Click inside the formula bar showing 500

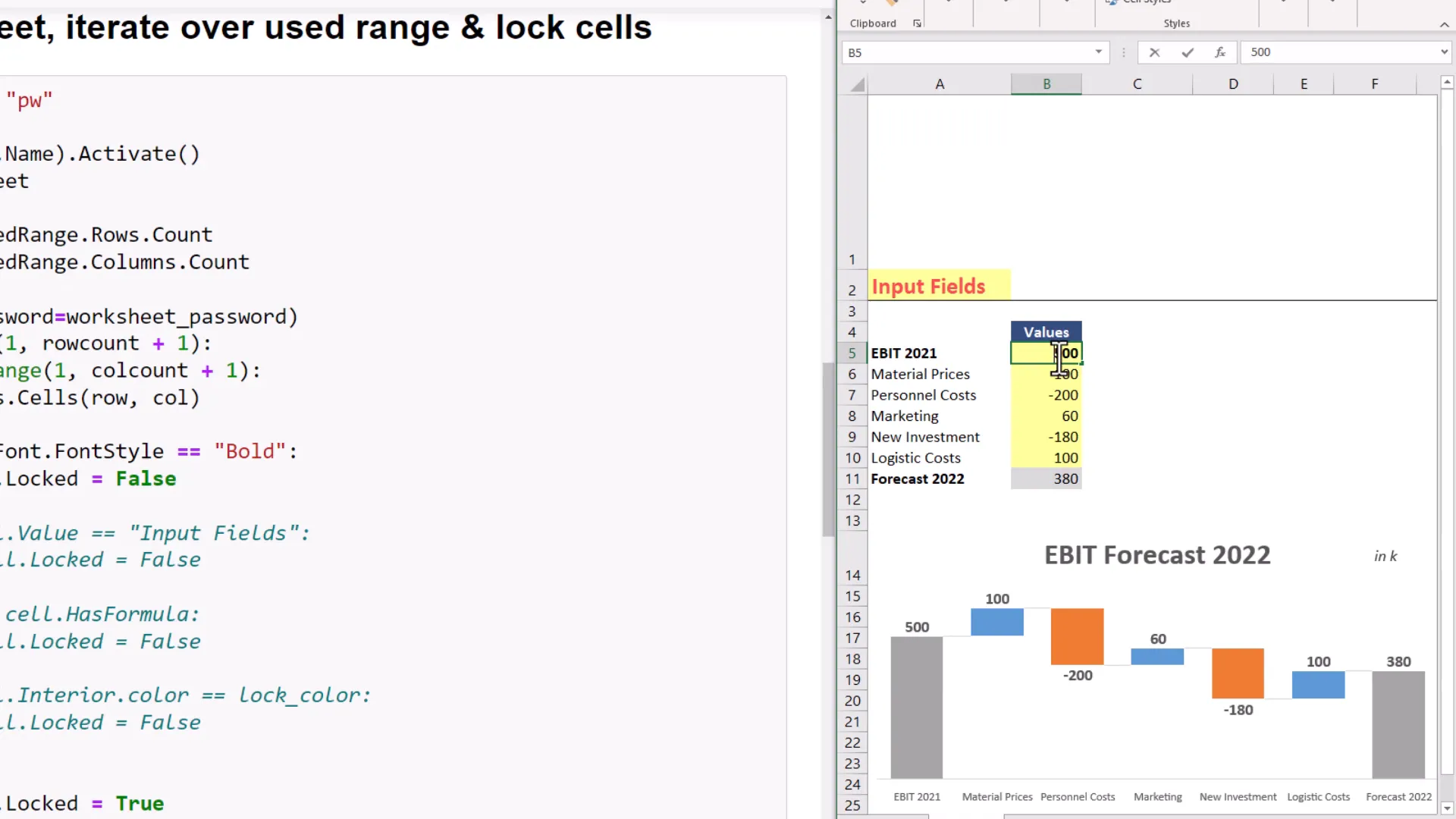click(x=1289, y=52)
